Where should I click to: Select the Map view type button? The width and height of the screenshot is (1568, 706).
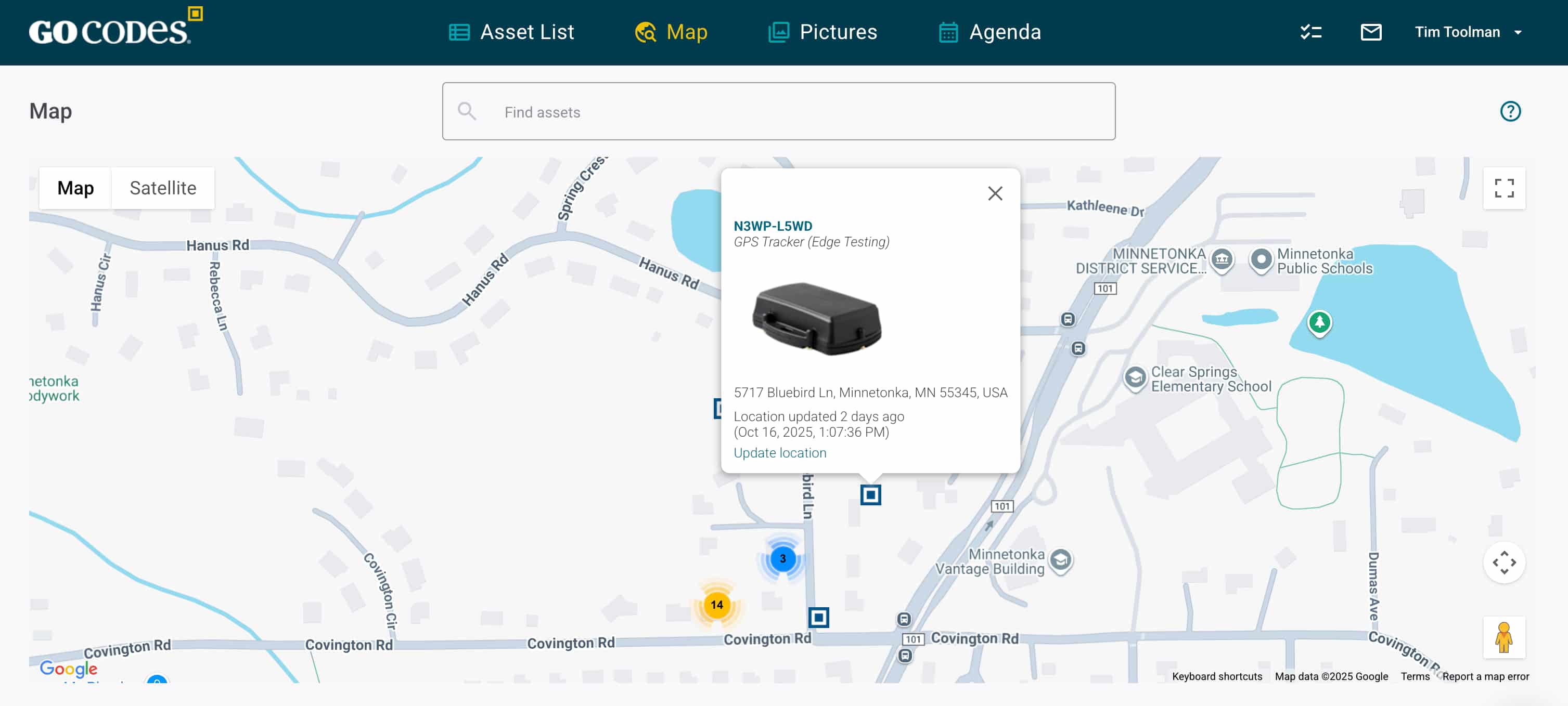(75, 189)
